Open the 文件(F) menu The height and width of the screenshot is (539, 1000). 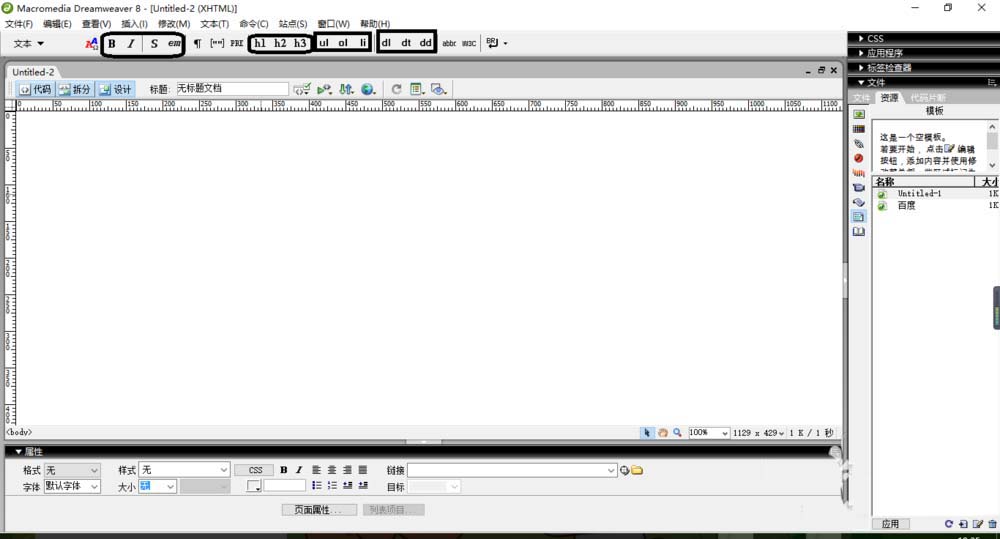(19, 24)
